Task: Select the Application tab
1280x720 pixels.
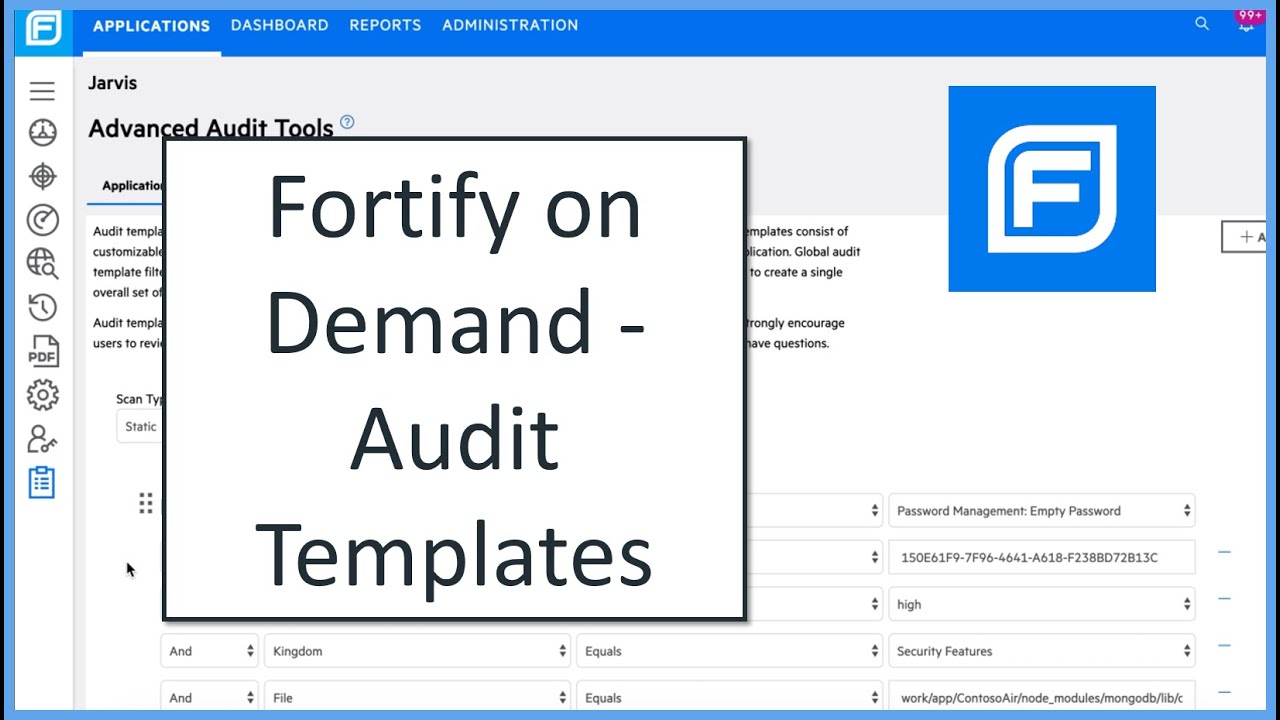Action: [x=132, y=185]
